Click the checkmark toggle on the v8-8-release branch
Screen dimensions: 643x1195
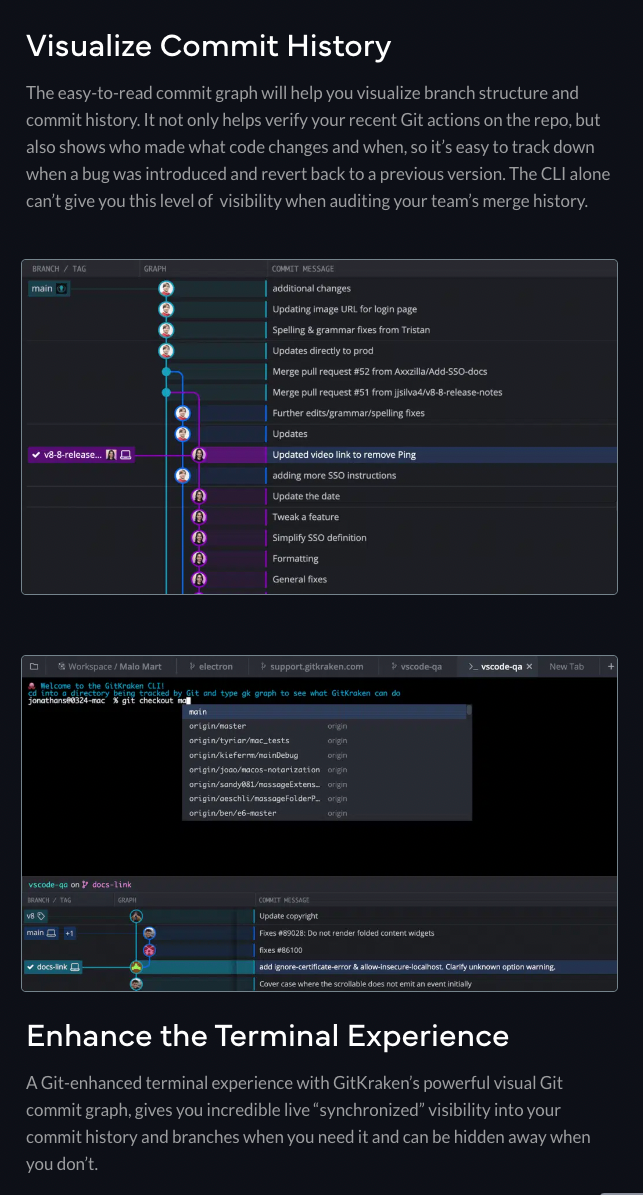[35, 454]
